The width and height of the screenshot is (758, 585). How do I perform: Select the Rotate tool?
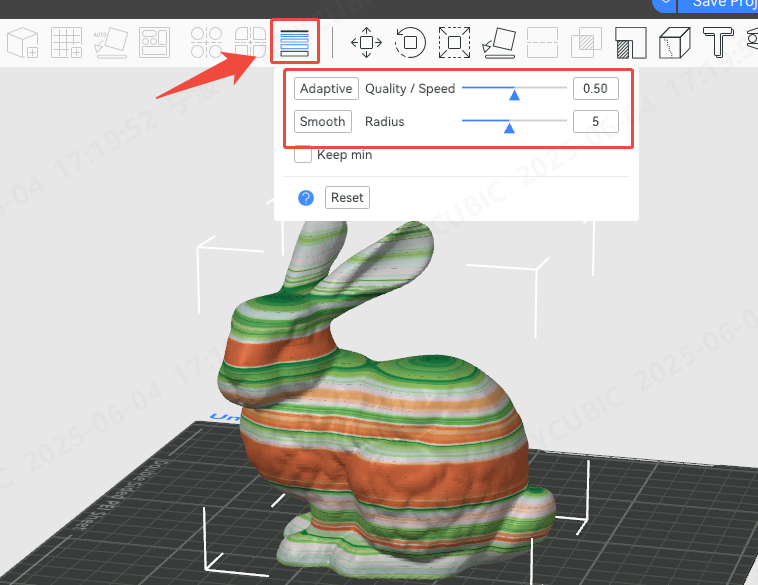pyautogui.click(x=410, y=43)
